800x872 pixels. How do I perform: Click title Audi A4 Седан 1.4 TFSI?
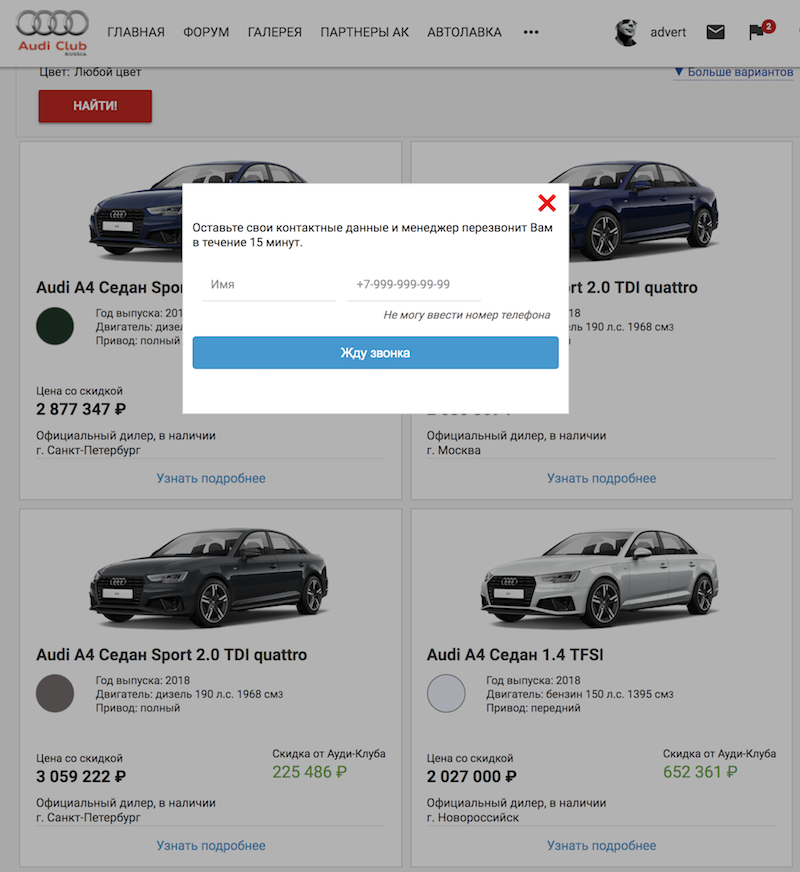(x=515, y=655)
